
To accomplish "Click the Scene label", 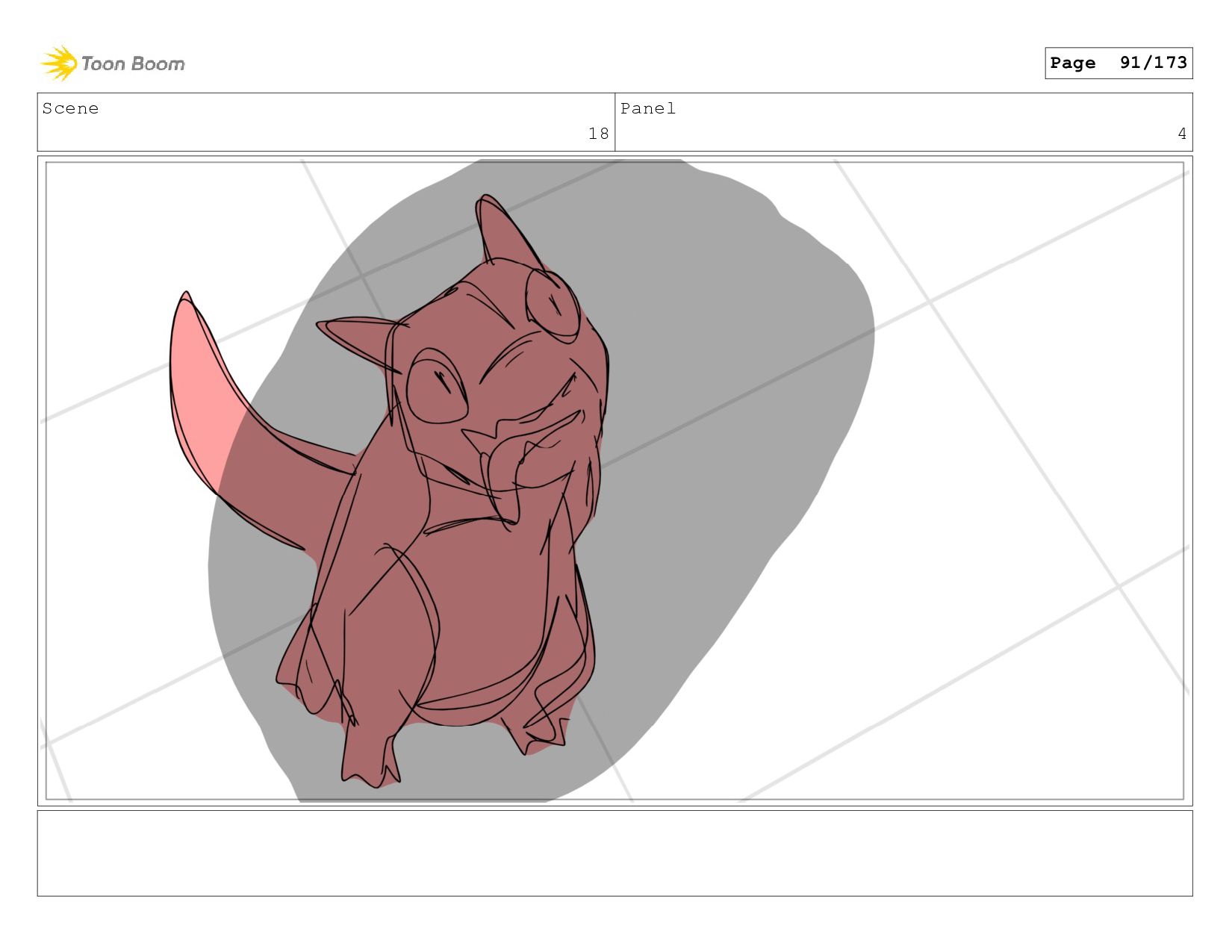I will 70,108.
